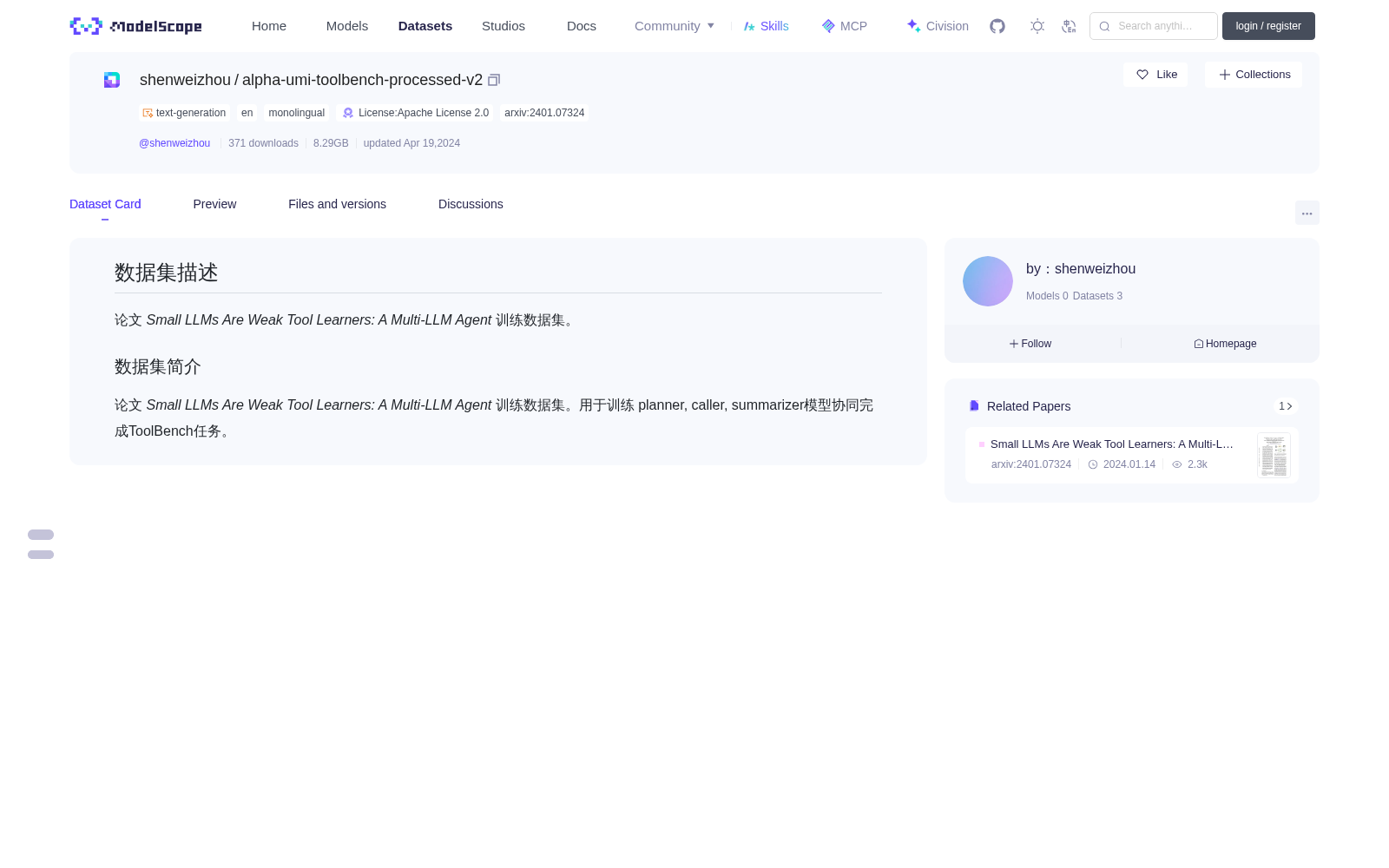Click the heart Like button
The width and height of the screenshot is (1389, 868).
(1155, 75)
